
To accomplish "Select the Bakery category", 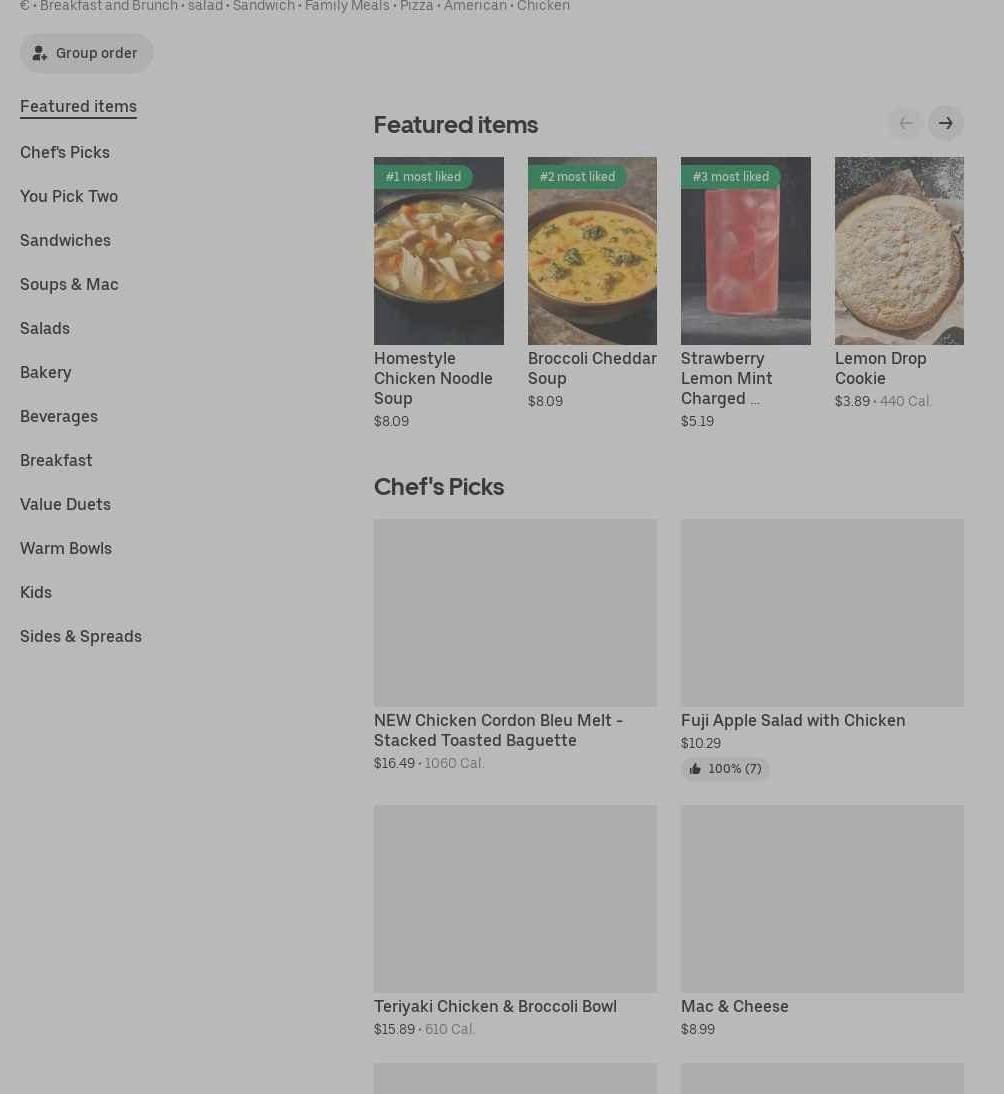I will click(45, 372).
